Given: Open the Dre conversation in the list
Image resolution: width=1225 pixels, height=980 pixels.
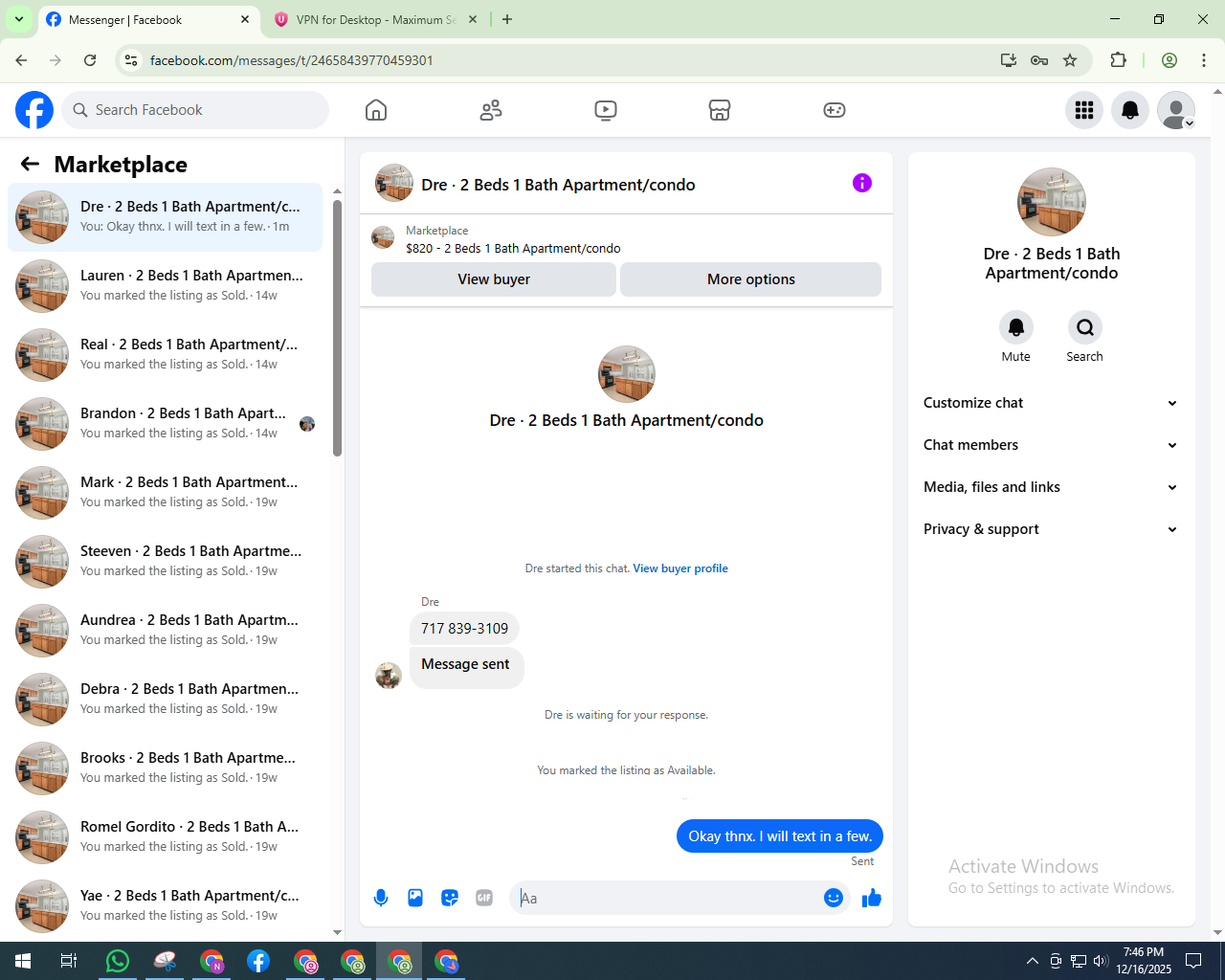Looking at the screenshot, I should click(x=165, y=217).
